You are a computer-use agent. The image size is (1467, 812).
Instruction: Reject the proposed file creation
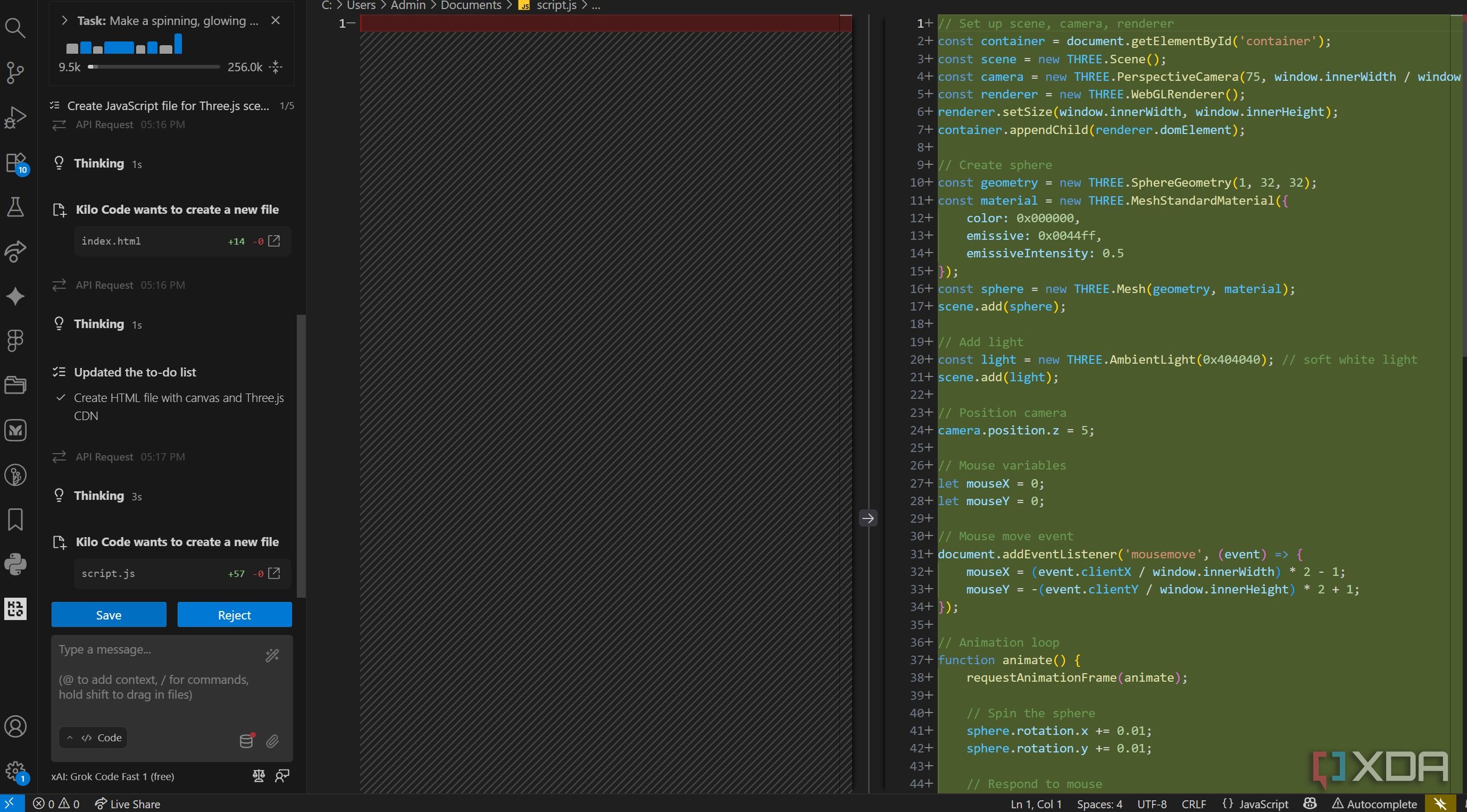tap(234, 615)
